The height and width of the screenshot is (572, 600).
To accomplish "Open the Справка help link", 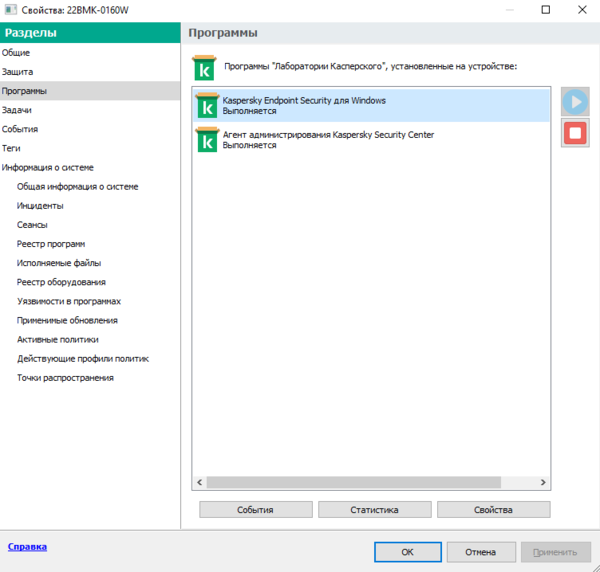I will (27, 547).
